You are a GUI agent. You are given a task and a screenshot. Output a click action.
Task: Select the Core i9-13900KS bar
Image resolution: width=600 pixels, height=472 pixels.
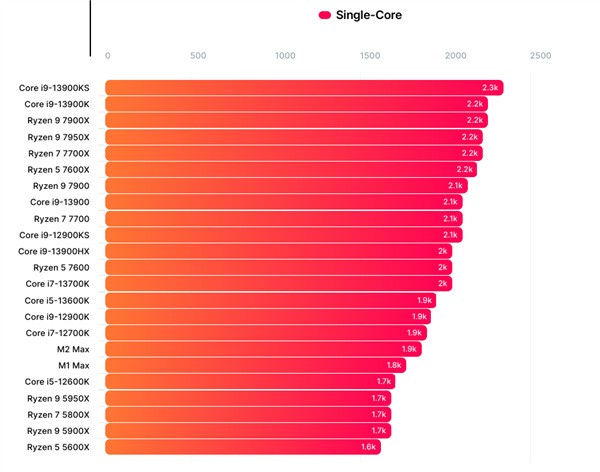point(304,88)
